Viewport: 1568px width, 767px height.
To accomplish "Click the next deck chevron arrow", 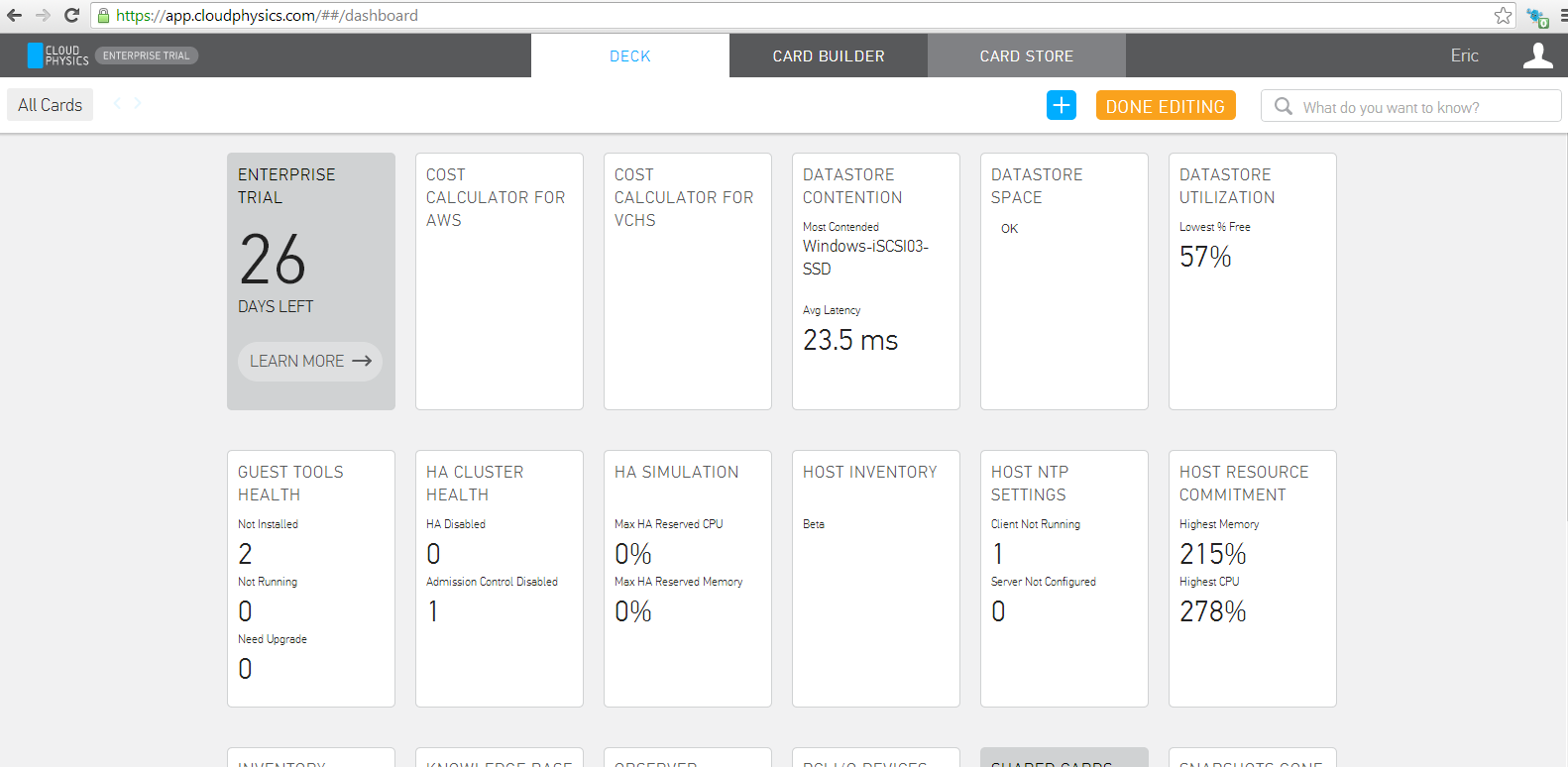I will click(x=138, y=103).
